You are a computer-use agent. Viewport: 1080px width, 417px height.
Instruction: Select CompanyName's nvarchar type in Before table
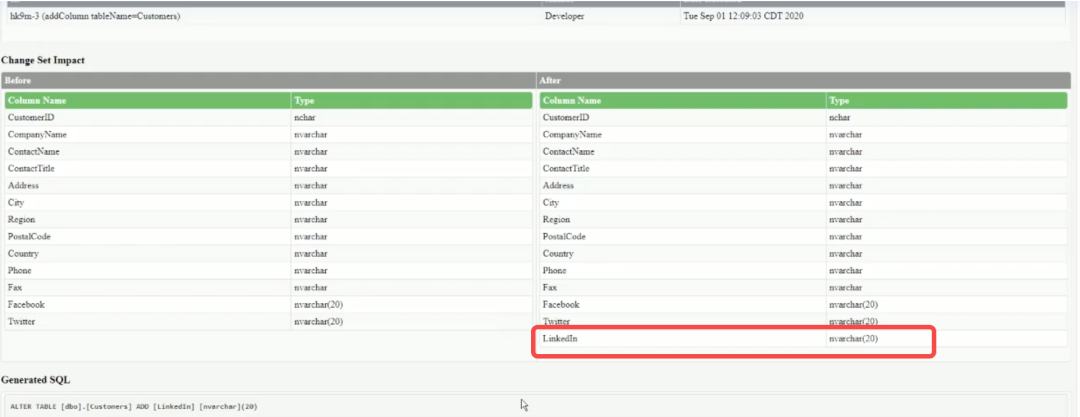coord(311,134)
